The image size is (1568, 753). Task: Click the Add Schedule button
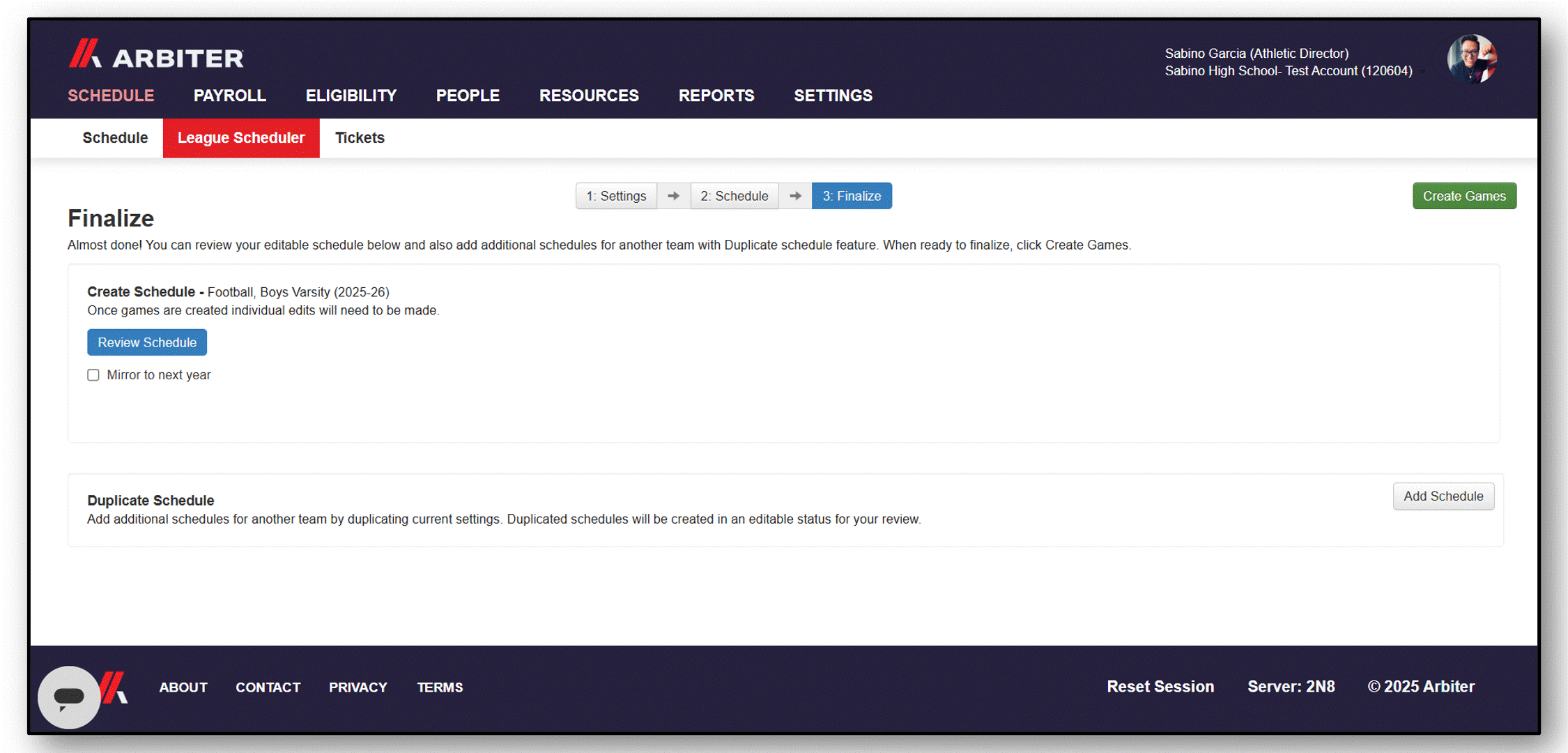coord(1443,496)
